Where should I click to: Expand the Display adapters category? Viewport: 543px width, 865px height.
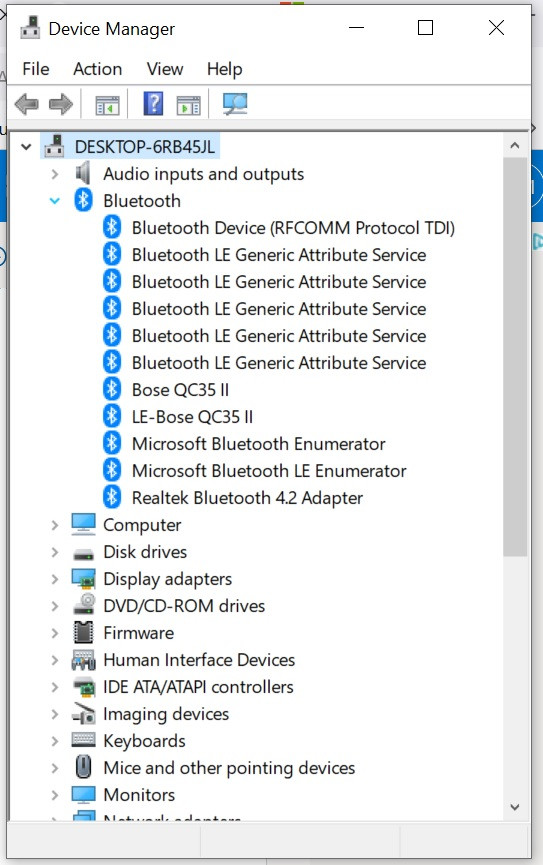(55, 579)
